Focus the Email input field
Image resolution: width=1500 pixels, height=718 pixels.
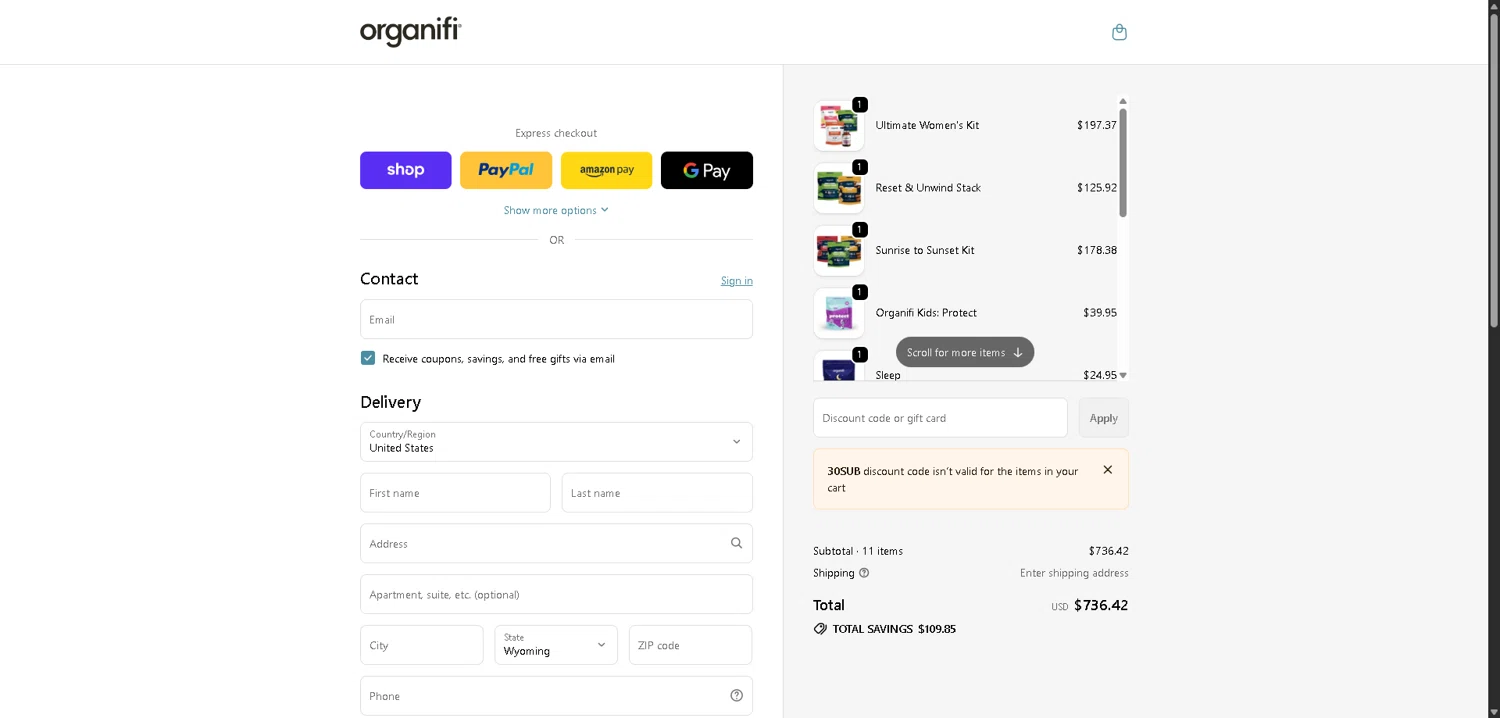(x=556, y=319)
